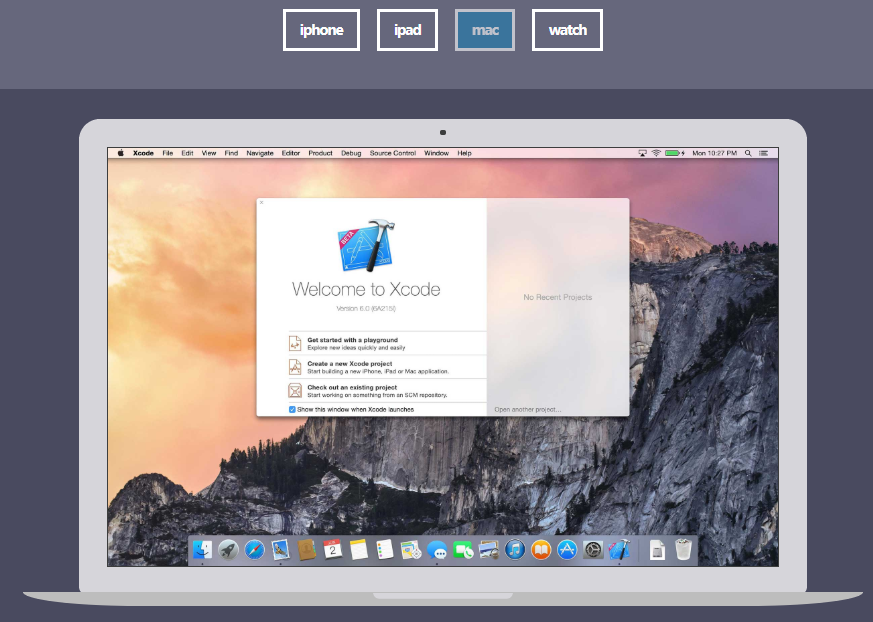Image resolution: width=873 pixels, height=622 pixels.
Task: Click Version 6.0 (6A215l) text
Action: (366, 308)
